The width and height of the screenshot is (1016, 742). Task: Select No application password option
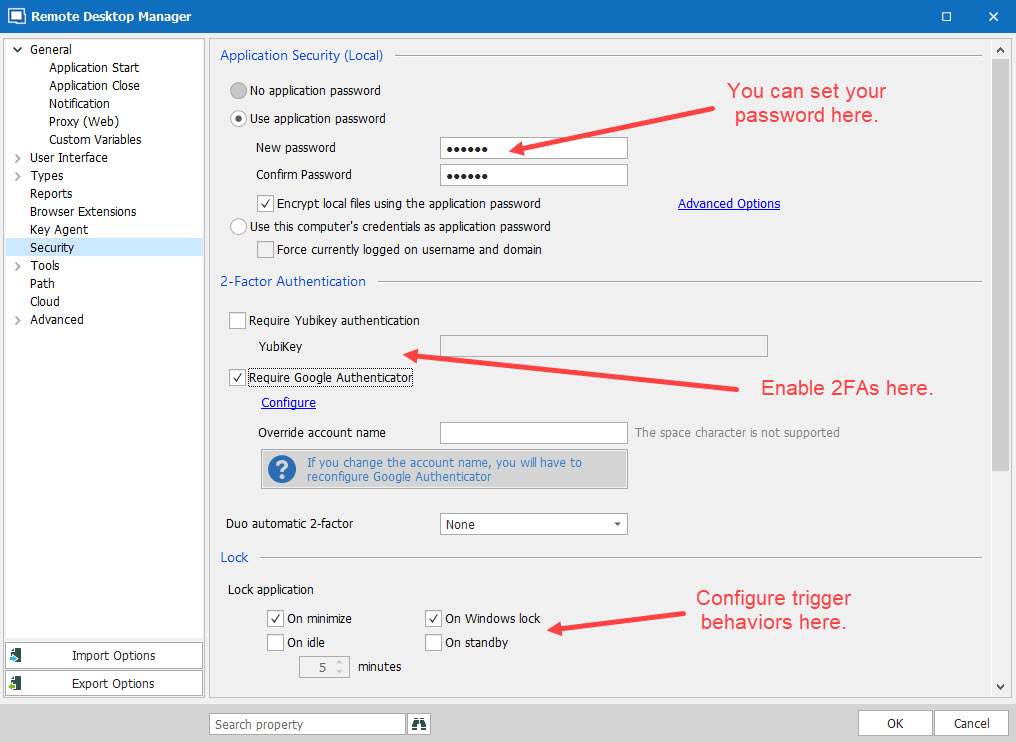238,91
